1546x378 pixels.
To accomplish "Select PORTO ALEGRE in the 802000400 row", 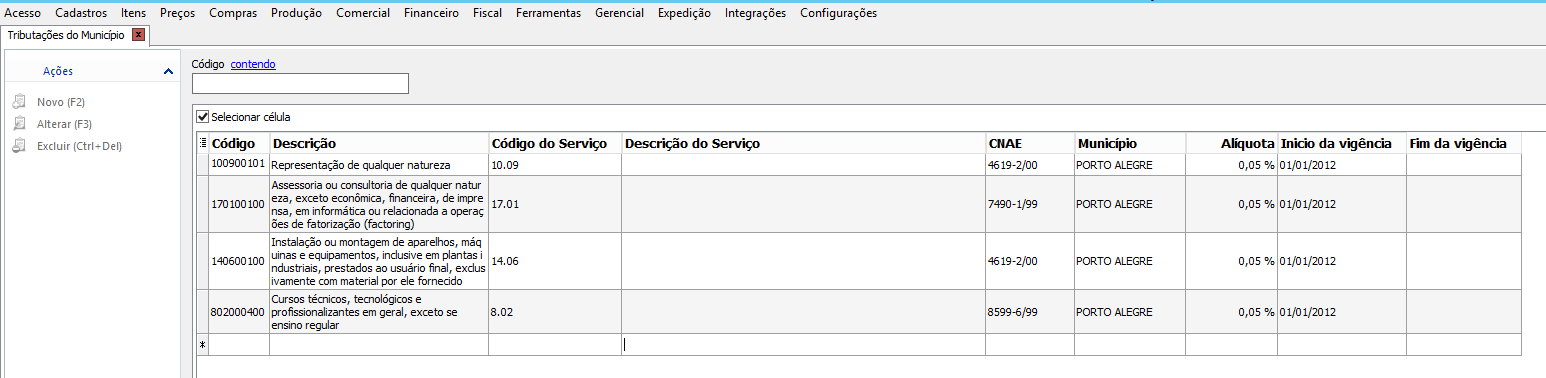I will coord(1130,311).
